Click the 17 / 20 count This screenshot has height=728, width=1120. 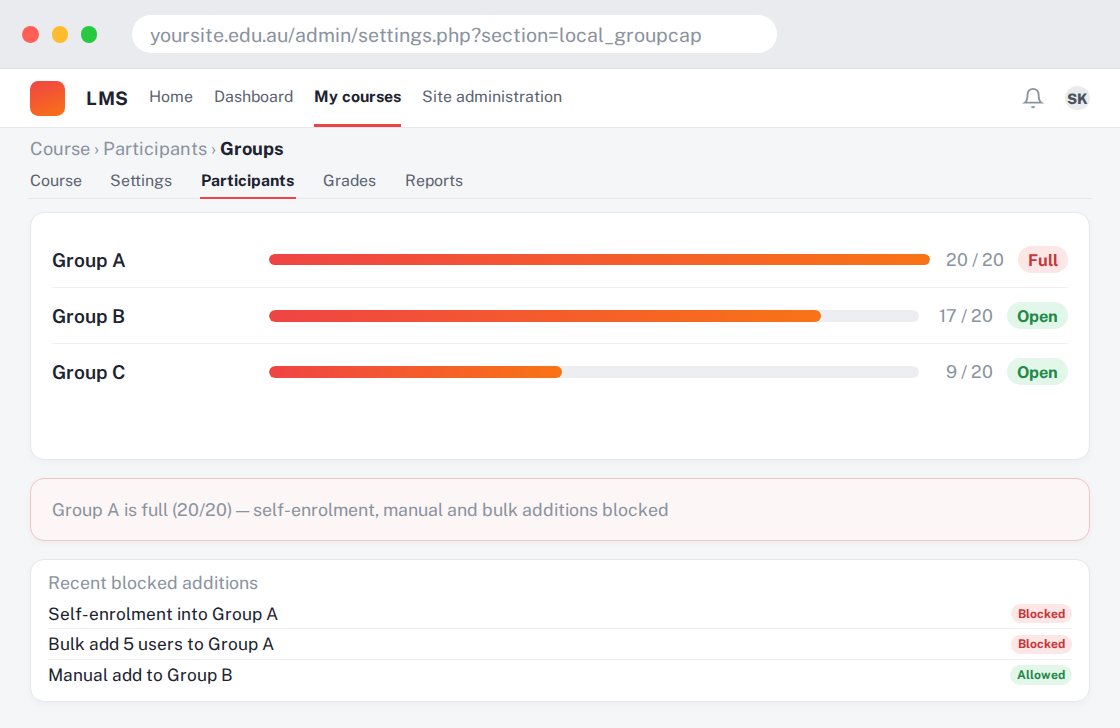(x=966, y=316)
